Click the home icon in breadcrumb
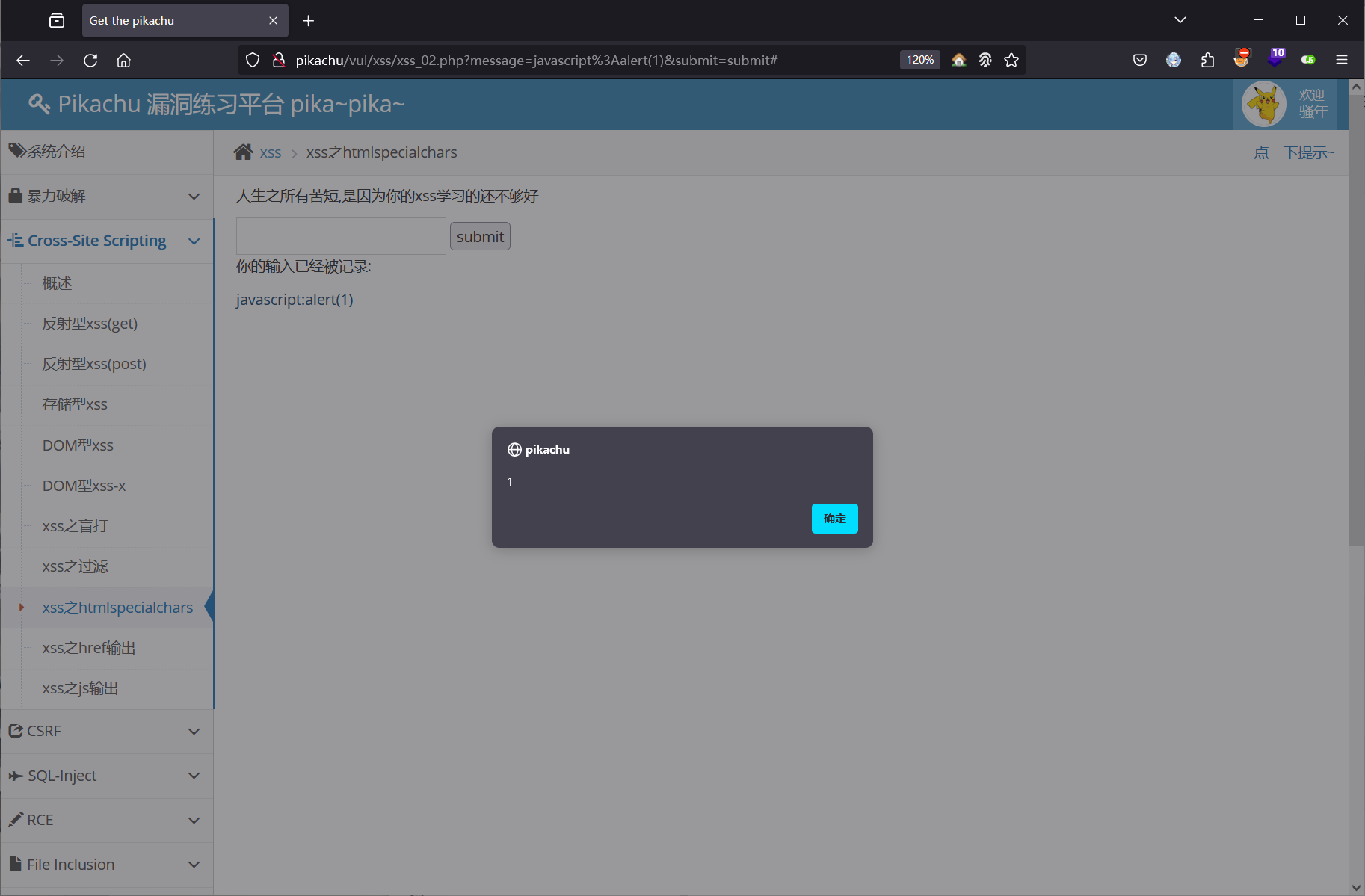The height and width of the screenshot is (896, 1365). click(243, 152)
